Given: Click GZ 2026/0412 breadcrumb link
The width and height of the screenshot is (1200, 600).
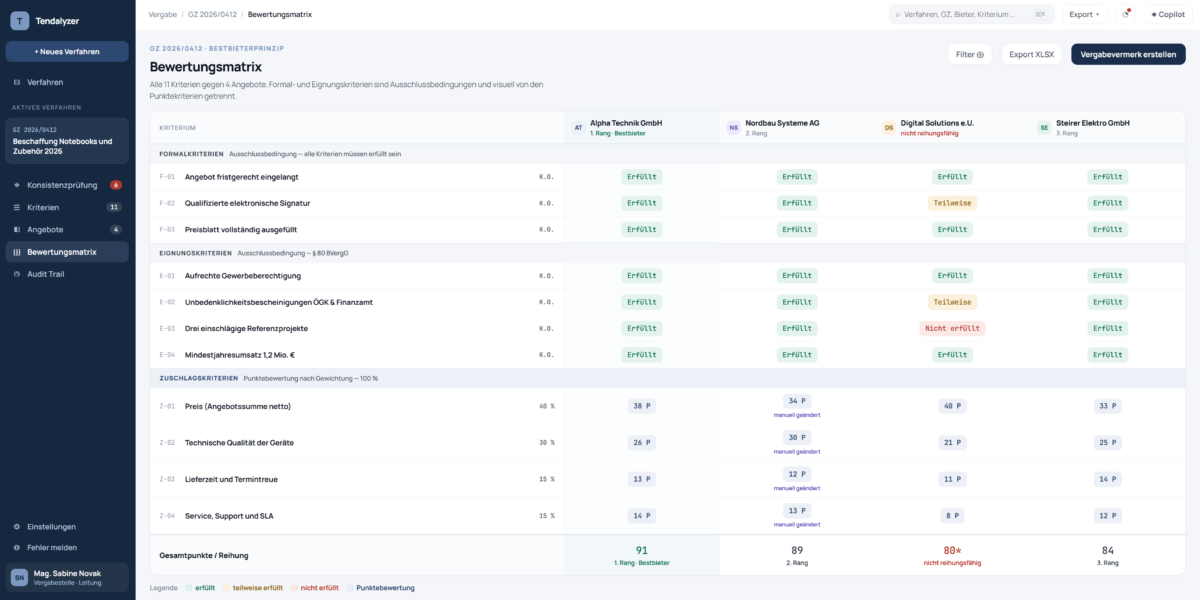Looking at the screenshot, I should pos(212,15).
